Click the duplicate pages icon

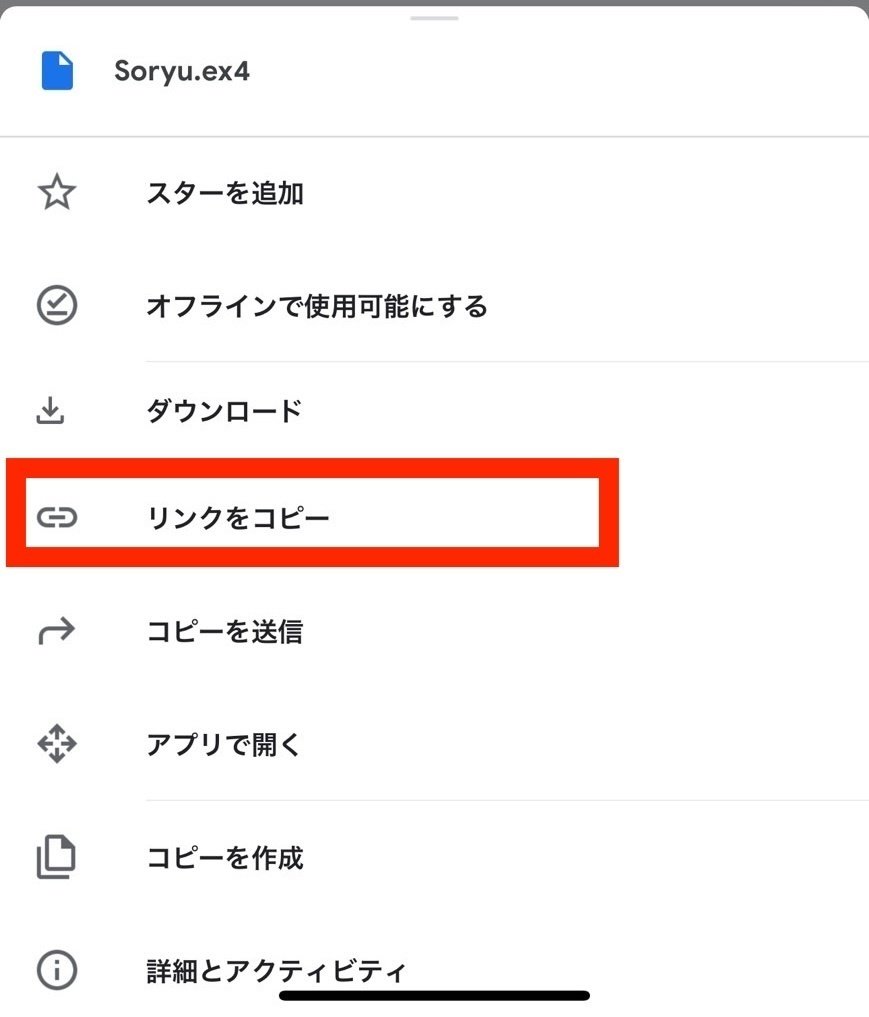point(56,857)
